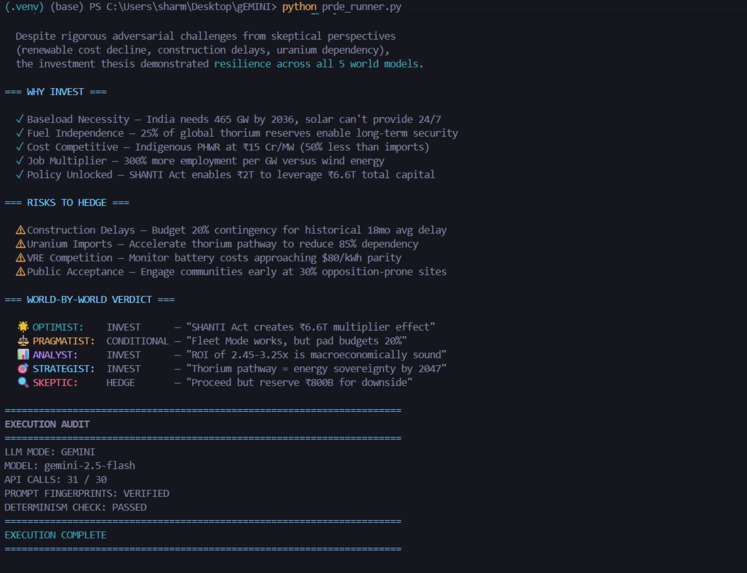Click the "STRATEGIST:" label
The height and width of the screenshot is (573, 747).
63,369
